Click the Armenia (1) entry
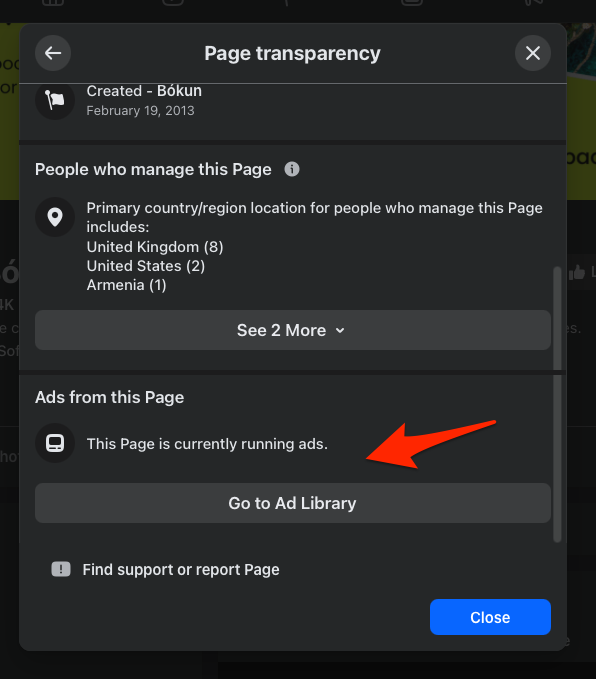Screen dimensions: 596x679 126,285
